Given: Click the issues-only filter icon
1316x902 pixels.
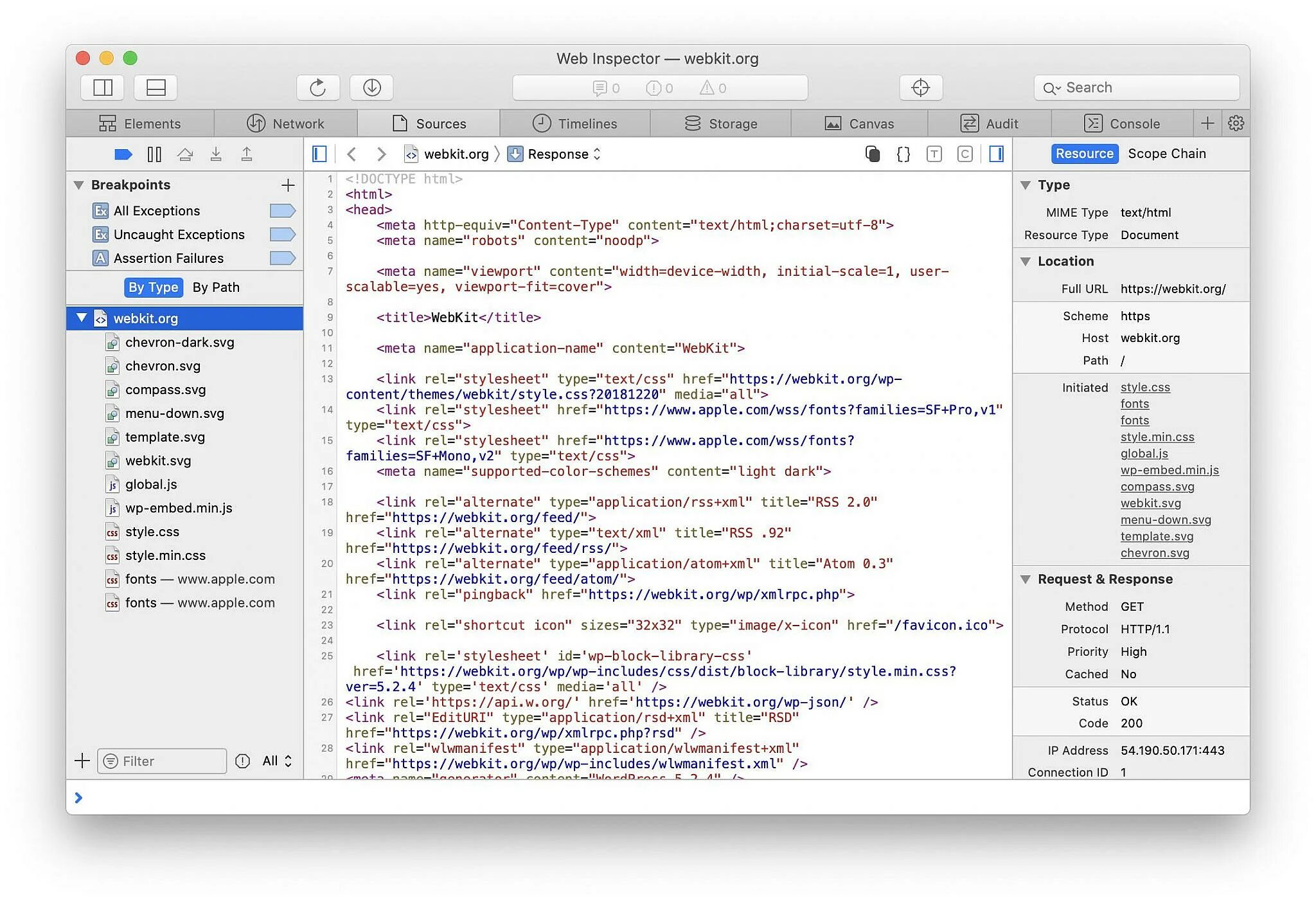Looking at the screenshot, I should point(242,761).
